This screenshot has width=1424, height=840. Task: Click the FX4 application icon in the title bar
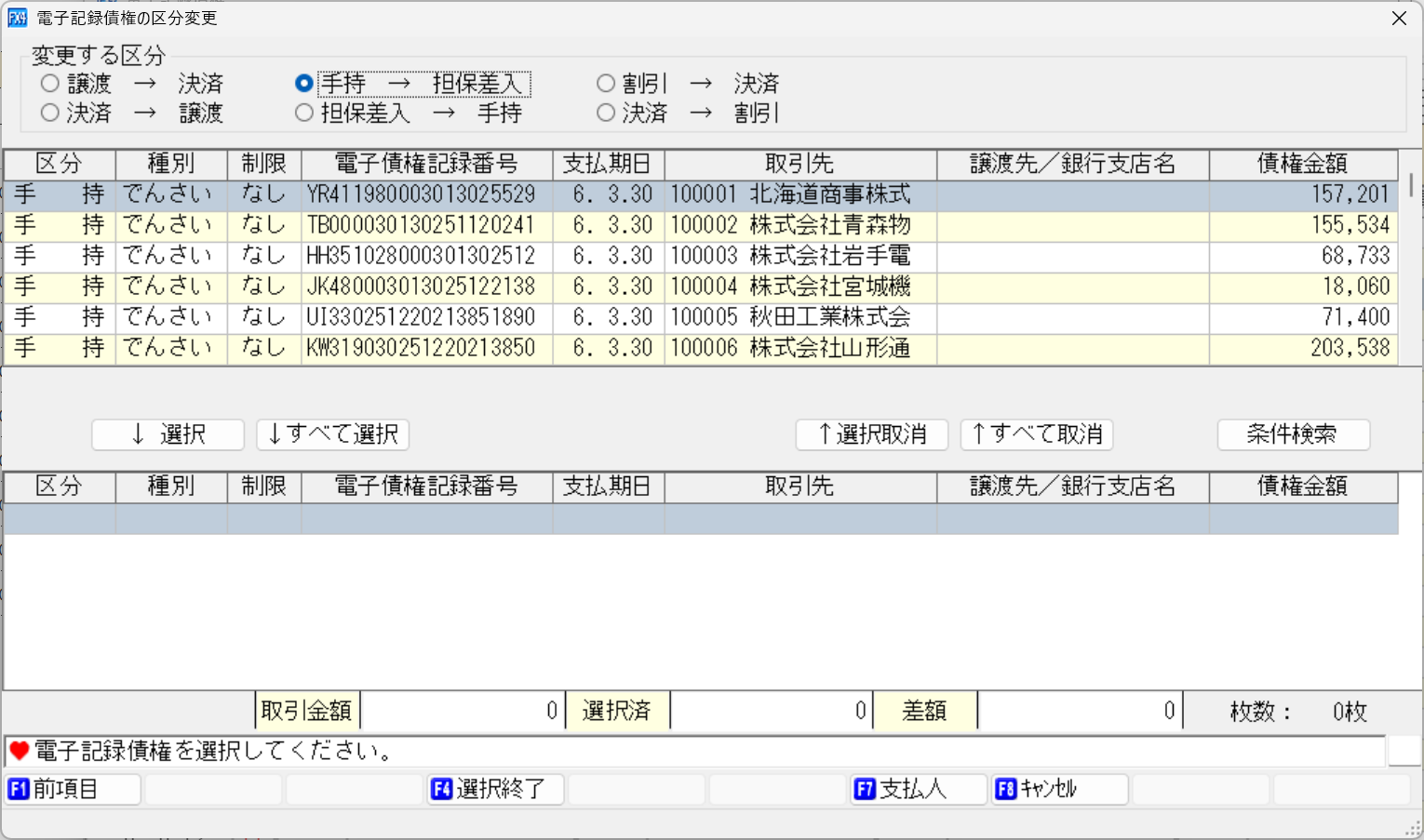pyautogui.click(x=16, y=18)
